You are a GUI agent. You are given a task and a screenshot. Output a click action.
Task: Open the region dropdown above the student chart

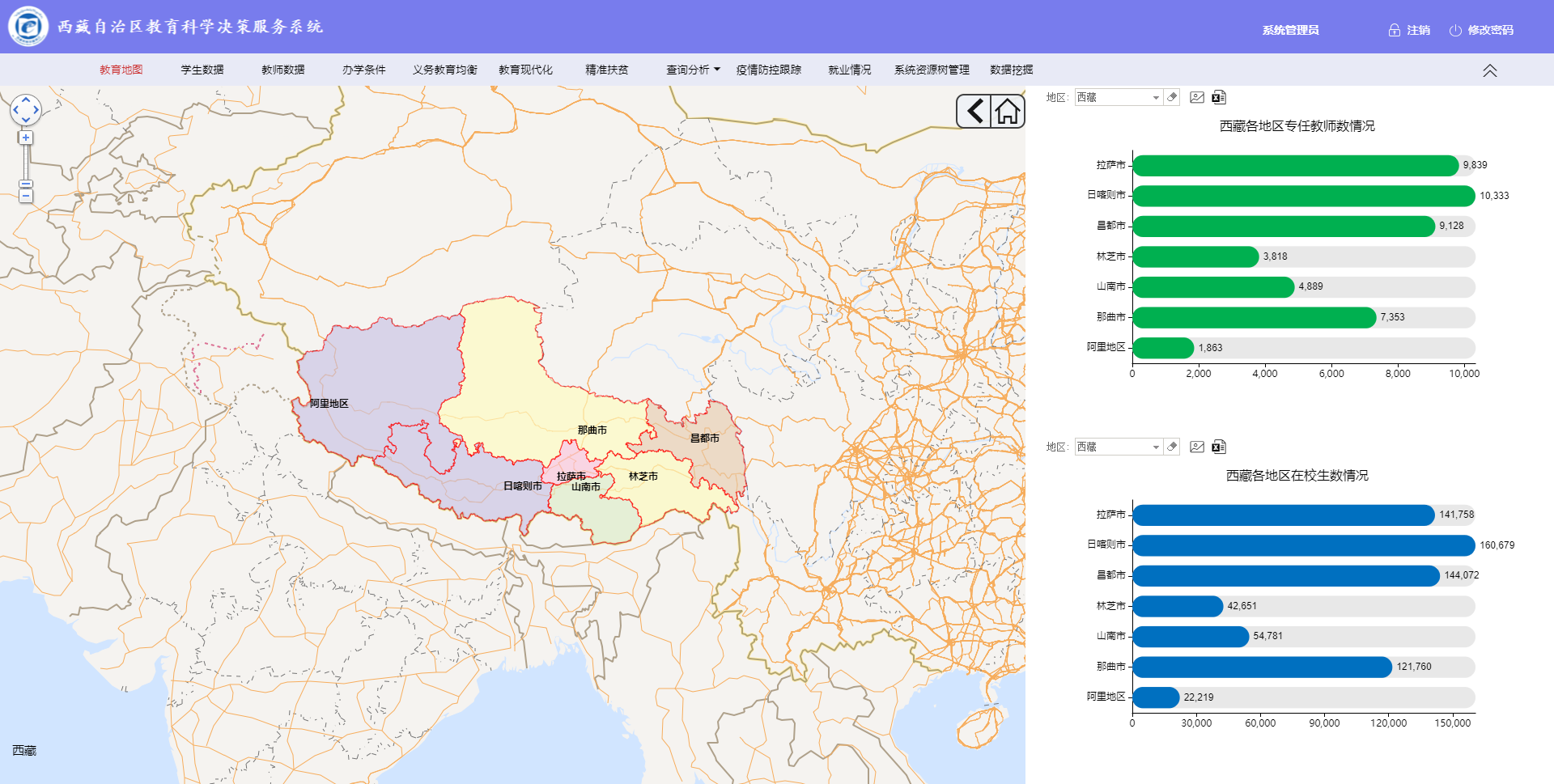point(1156,447)
